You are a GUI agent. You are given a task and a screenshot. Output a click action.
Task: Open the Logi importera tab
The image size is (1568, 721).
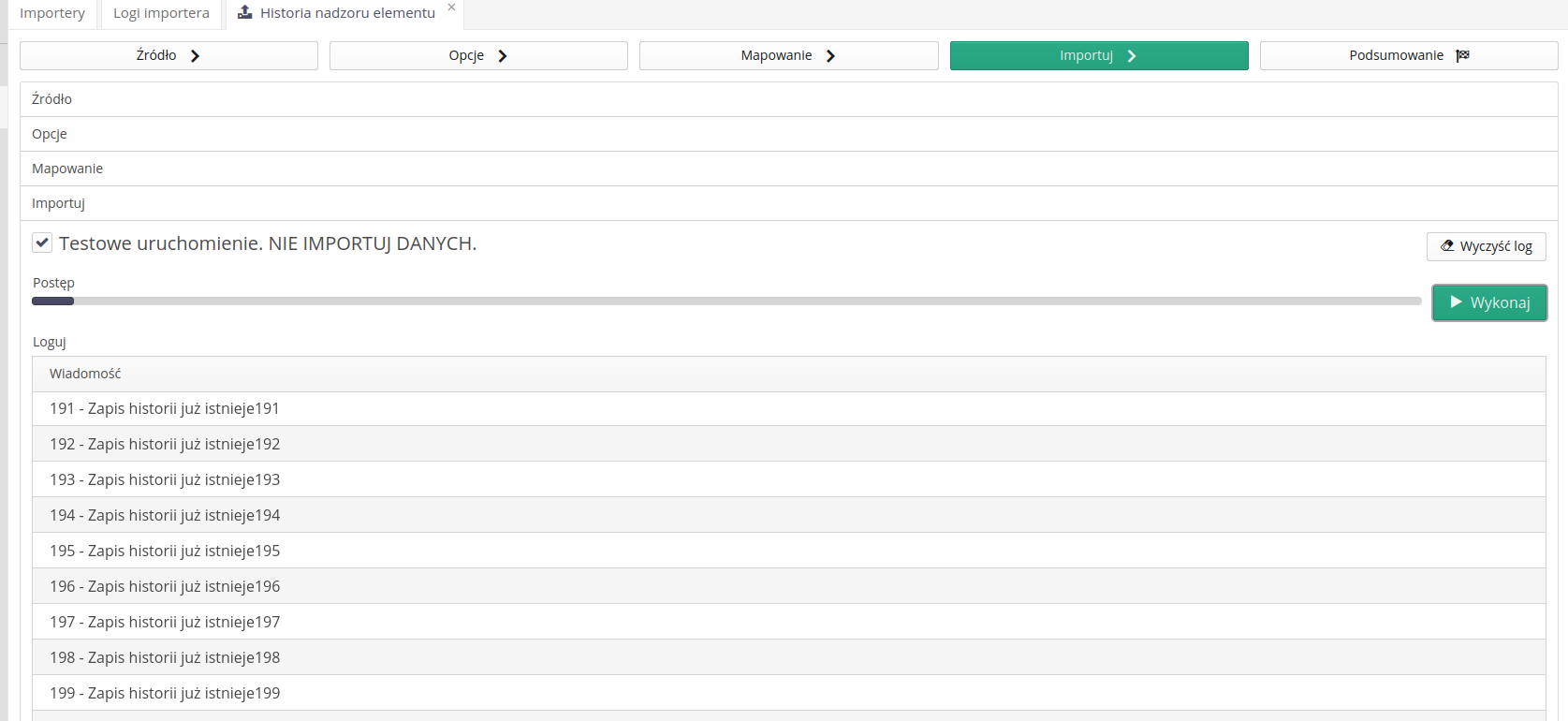[x=161, y=13]
